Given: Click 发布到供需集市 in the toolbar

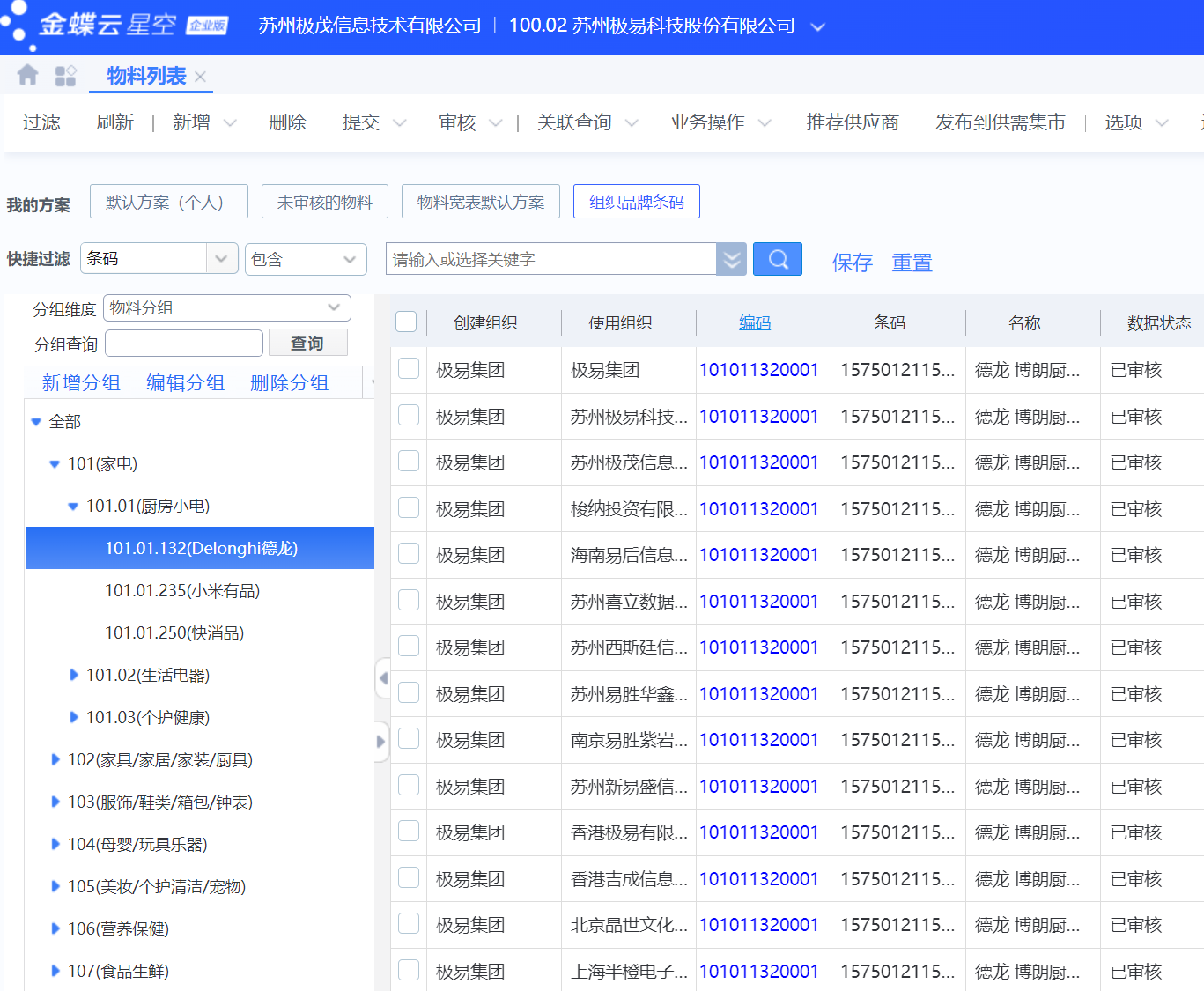Looking at the screenshot, I should pos(1001,122).
